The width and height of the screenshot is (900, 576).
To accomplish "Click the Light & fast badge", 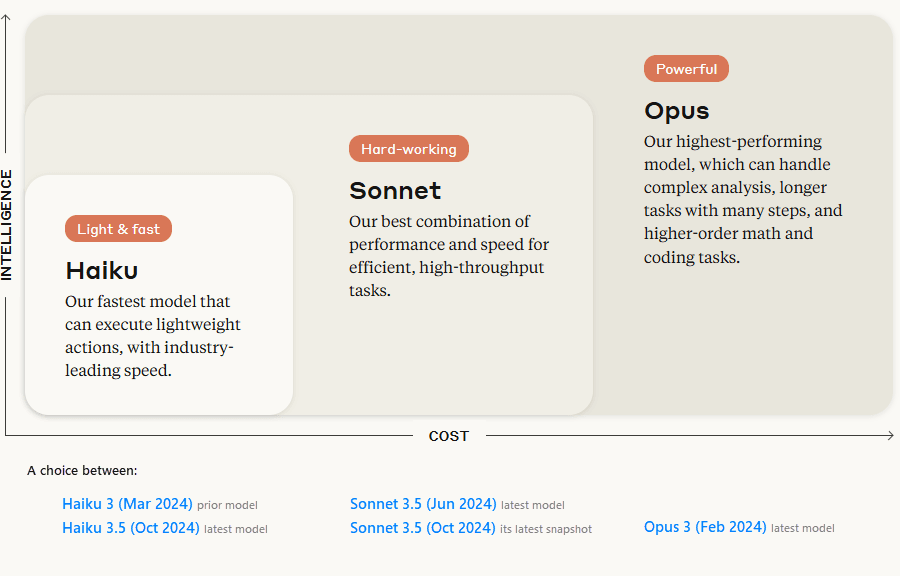I will [x=118, y=229].
